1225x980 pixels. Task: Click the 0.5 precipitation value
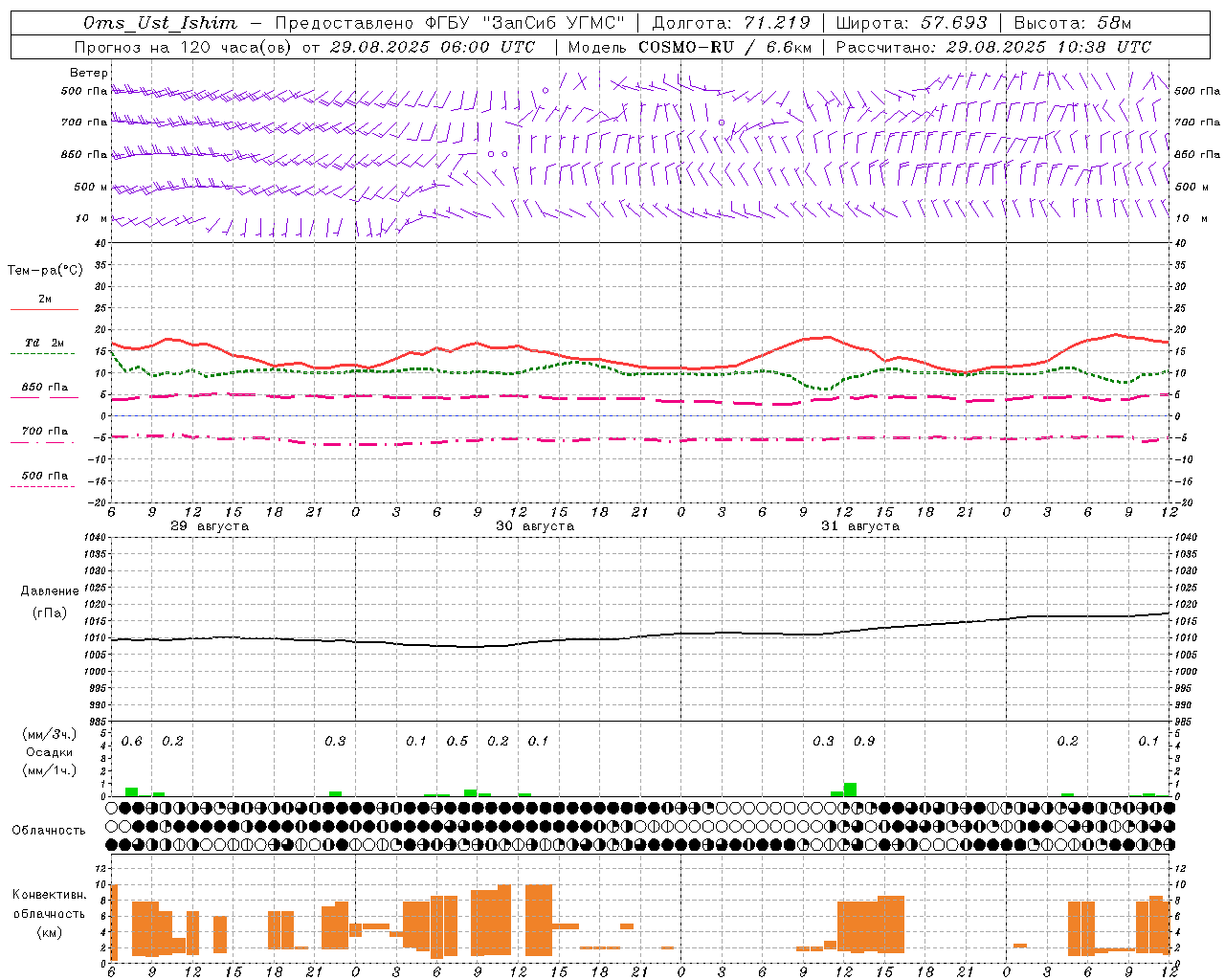pos(457,742)
